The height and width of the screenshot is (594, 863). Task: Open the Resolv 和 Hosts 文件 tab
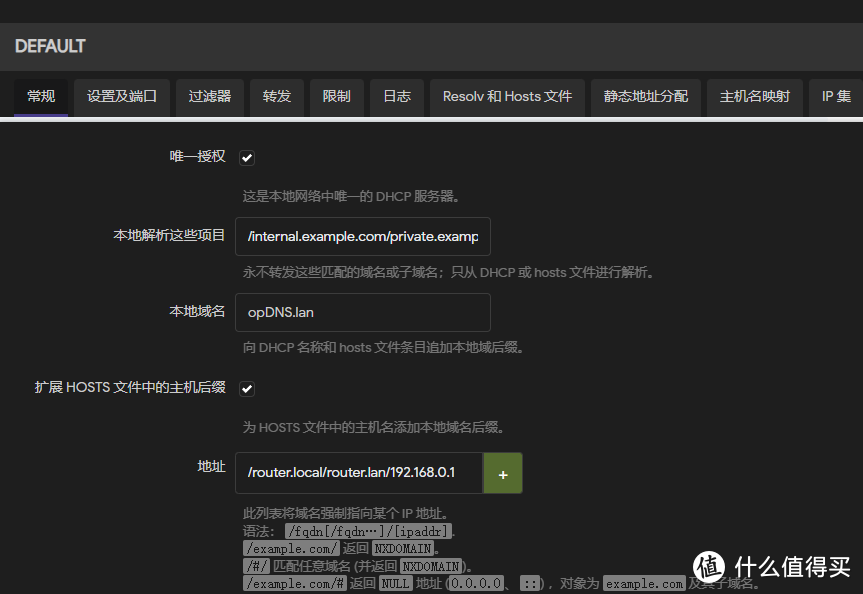pyautogui.click(x=507, y=97)
